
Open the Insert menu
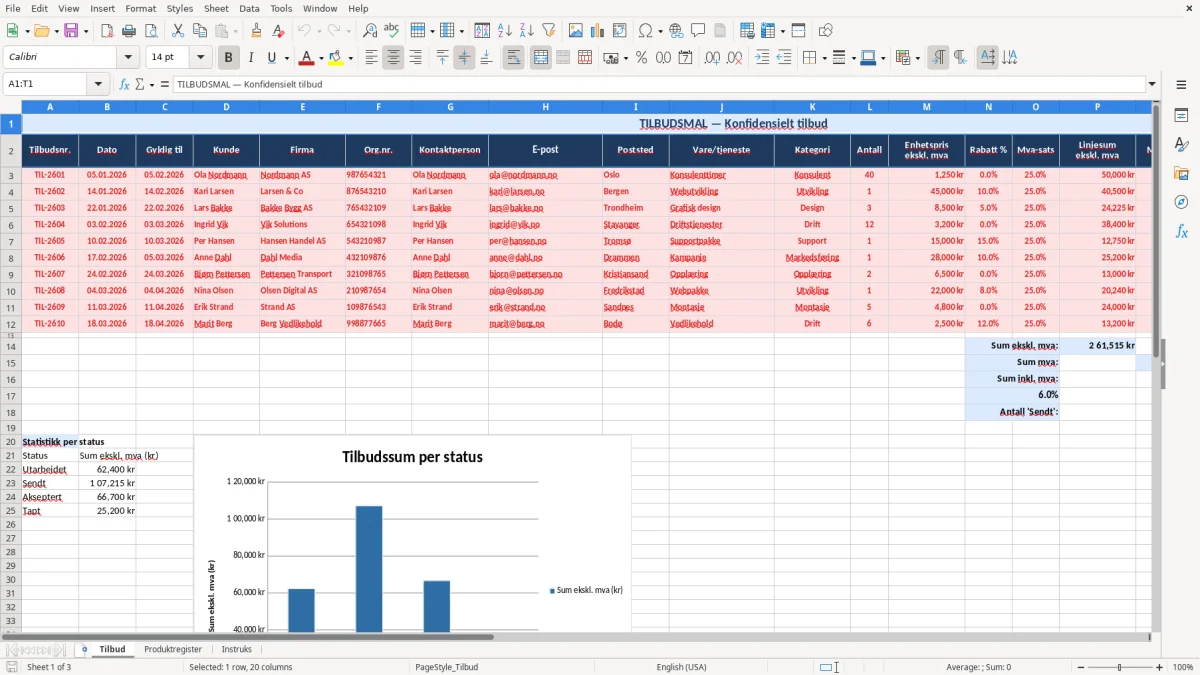coord(102,8)
